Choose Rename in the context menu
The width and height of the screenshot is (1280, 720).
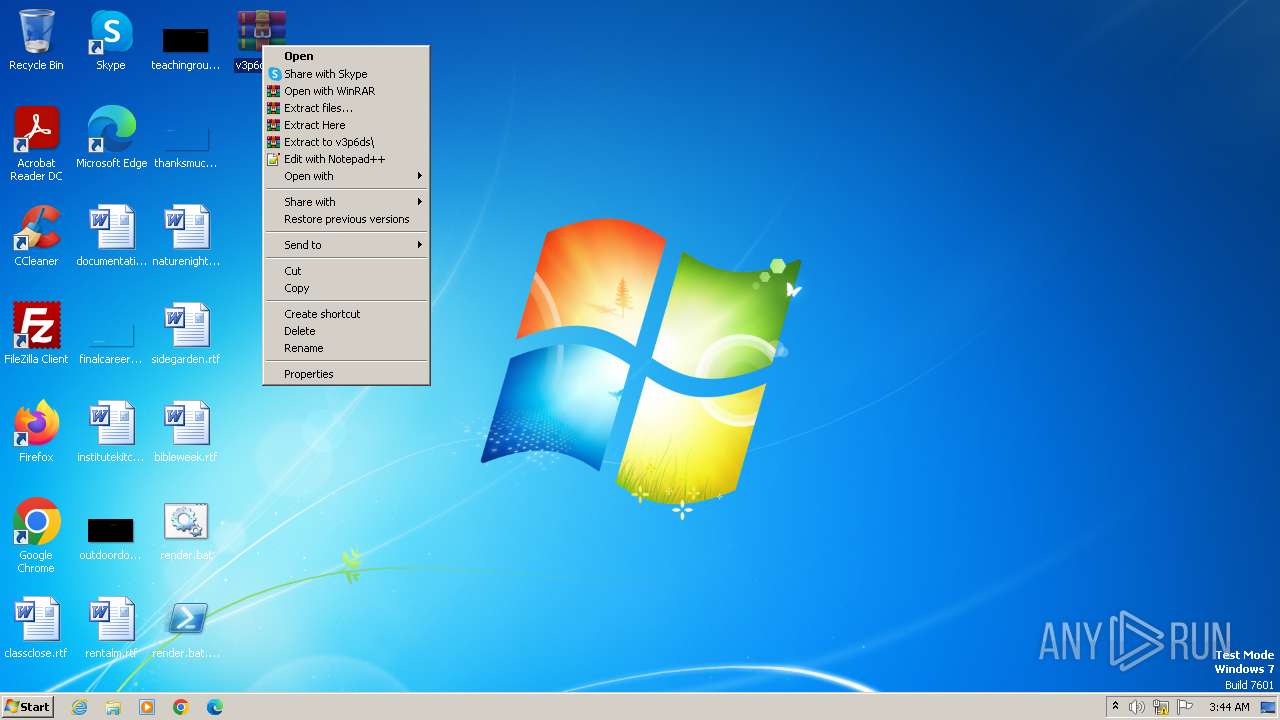pos(346,348)
